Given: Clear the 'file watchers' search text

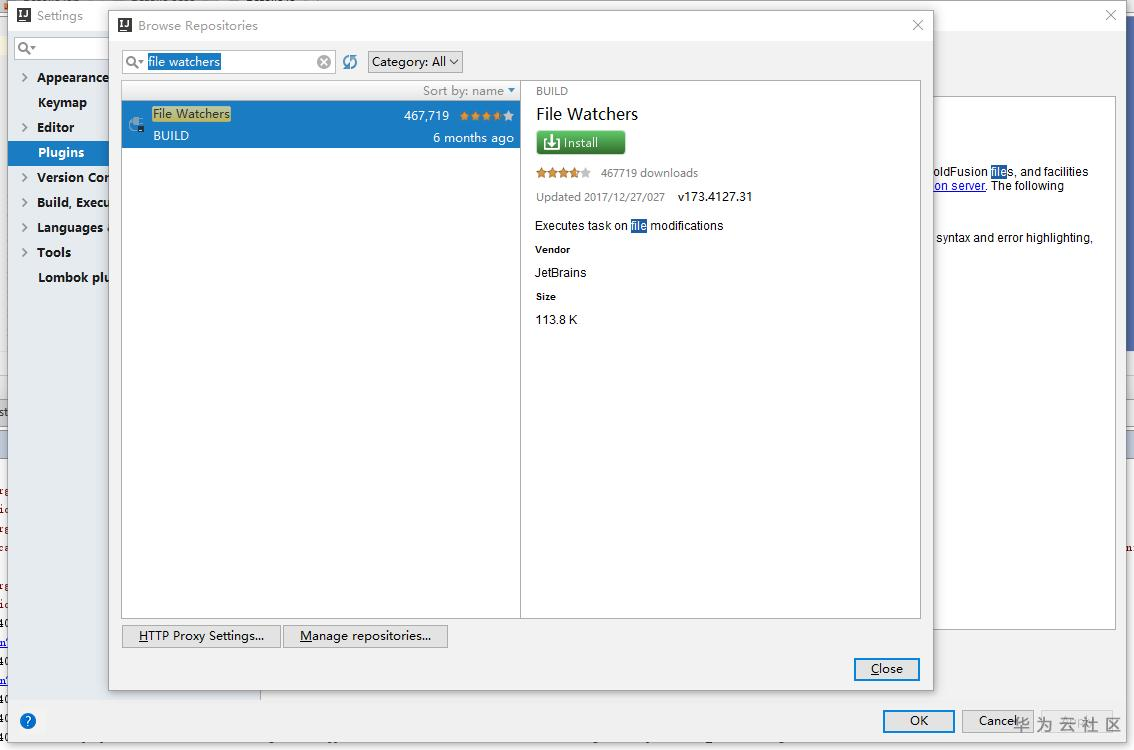Looking at the screenshot, I should coord(324,62).
